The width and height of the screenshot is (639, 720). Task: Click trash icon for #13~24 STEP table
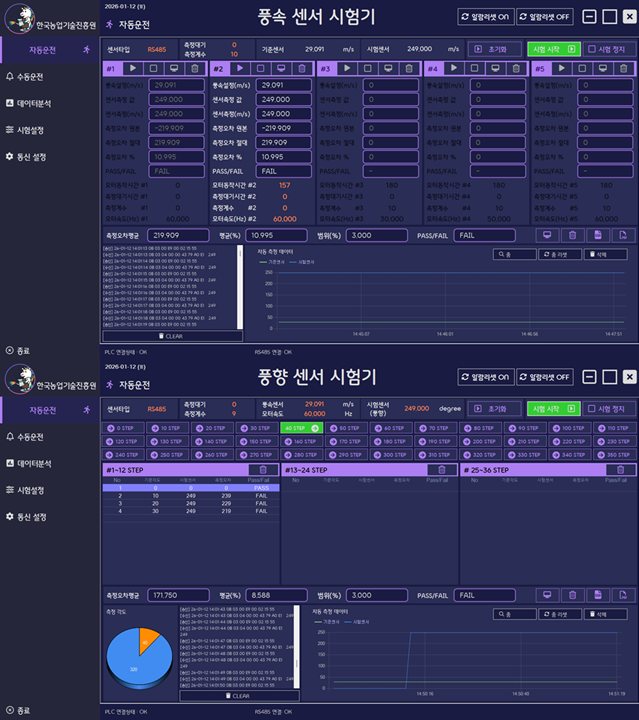pos(440,469)
